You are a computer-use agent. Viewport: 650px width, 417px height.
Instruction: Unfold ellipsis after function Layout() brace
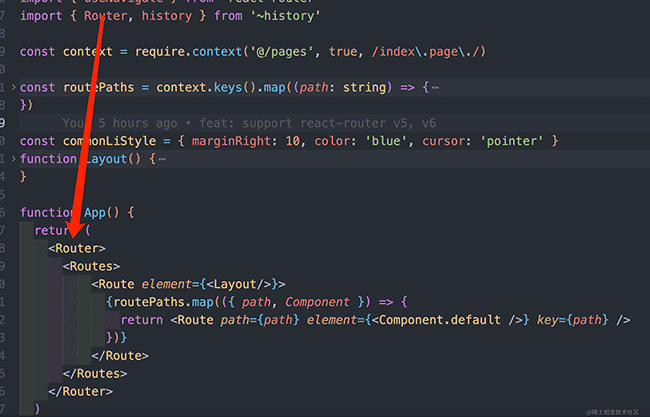tap(162, 159)
